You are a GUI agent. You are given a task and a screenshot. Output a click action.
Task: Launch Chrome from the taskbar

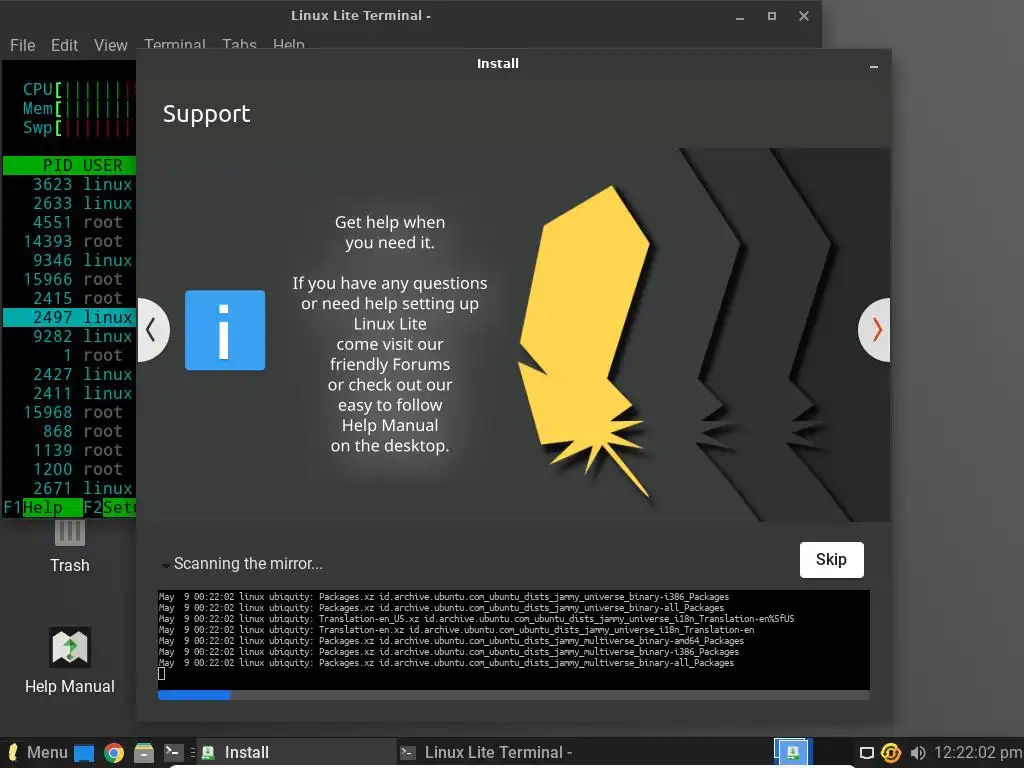coord(114,753)
